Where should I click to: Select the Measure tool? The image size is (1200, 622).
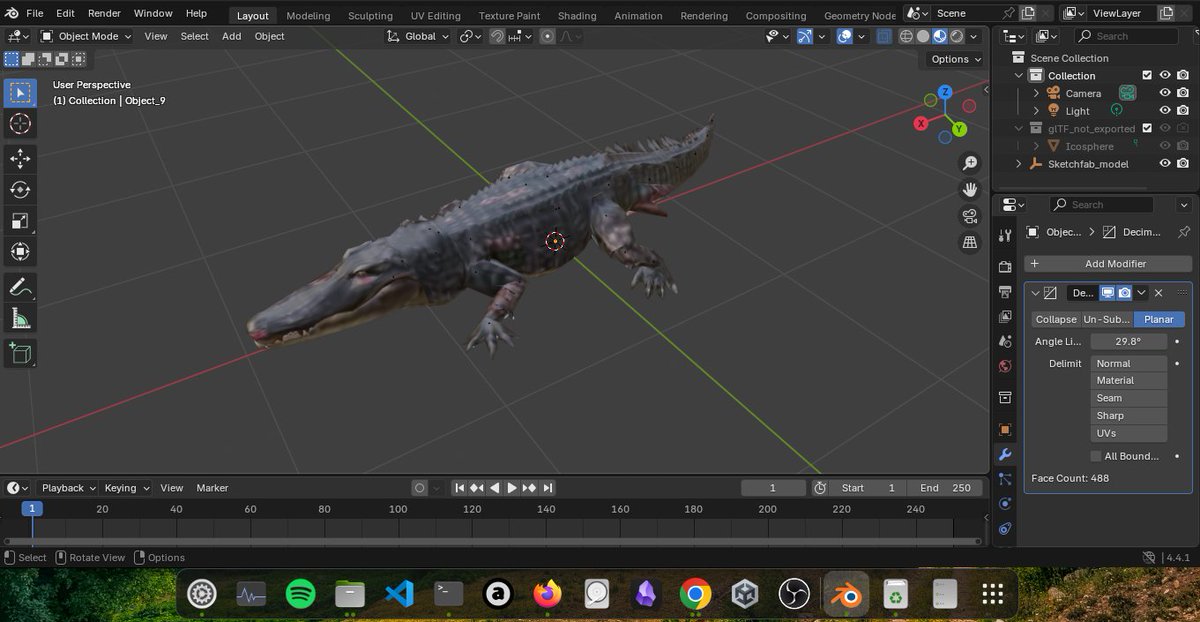pyautogui.click(x=20, y=318)
